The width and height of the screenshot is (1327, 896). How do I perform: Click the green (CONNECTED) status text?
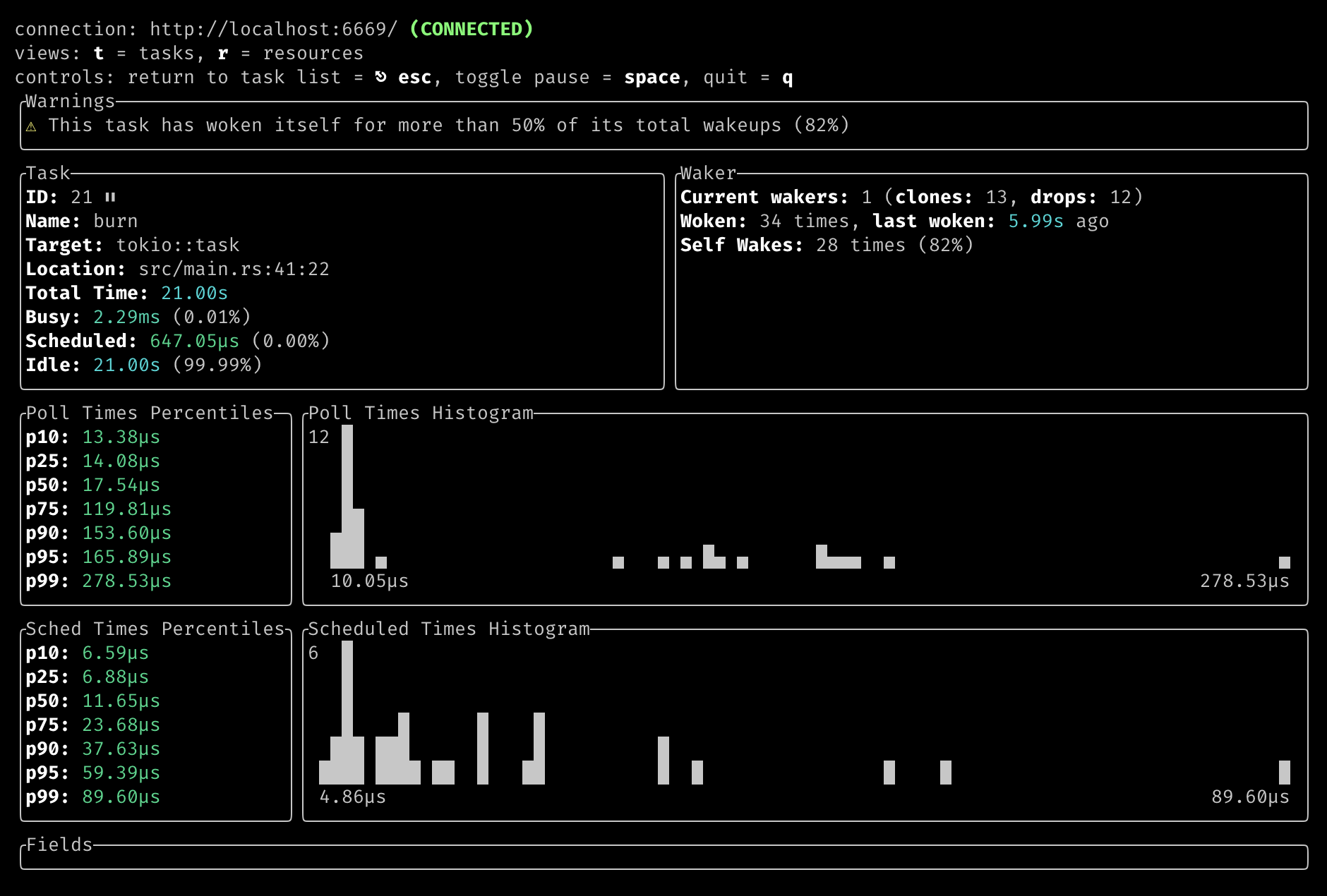472,29
